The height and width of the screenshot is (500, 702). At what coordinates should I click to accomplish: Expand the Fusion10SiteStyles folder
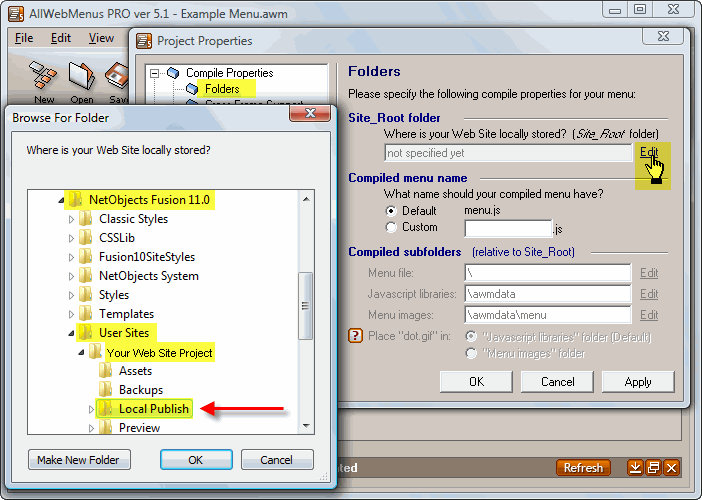71,257
